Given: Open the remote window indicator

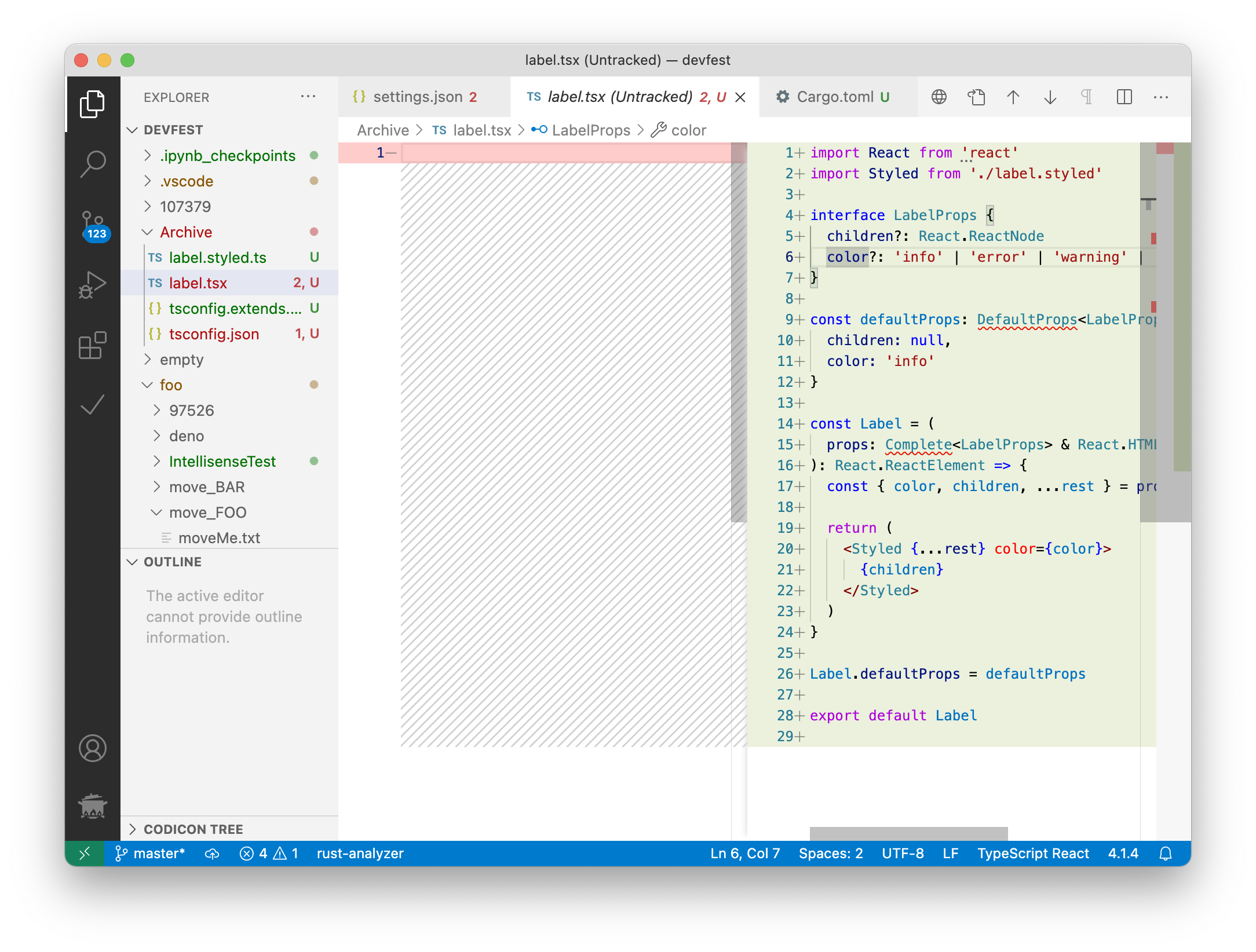Looking at the screenshot, I should point(85,853).
